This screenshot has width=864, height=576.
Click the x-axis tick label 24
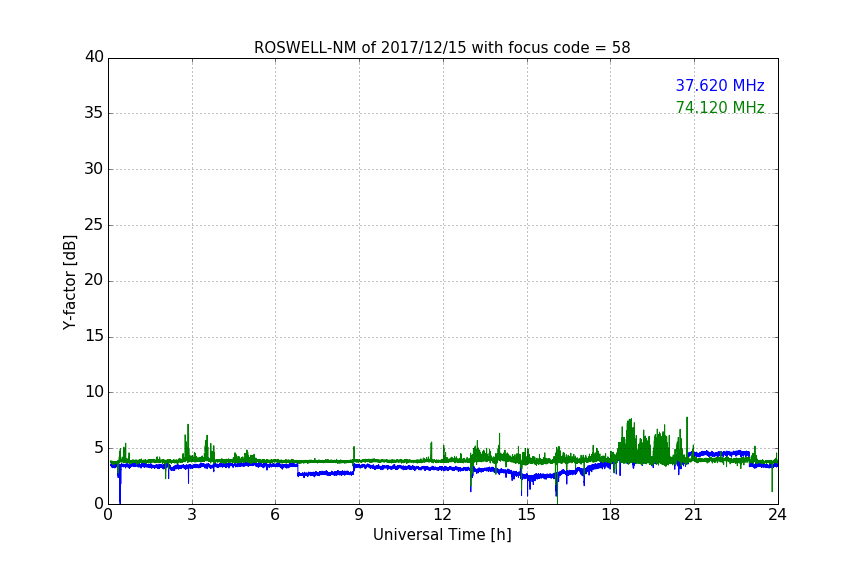pos(777,515)
